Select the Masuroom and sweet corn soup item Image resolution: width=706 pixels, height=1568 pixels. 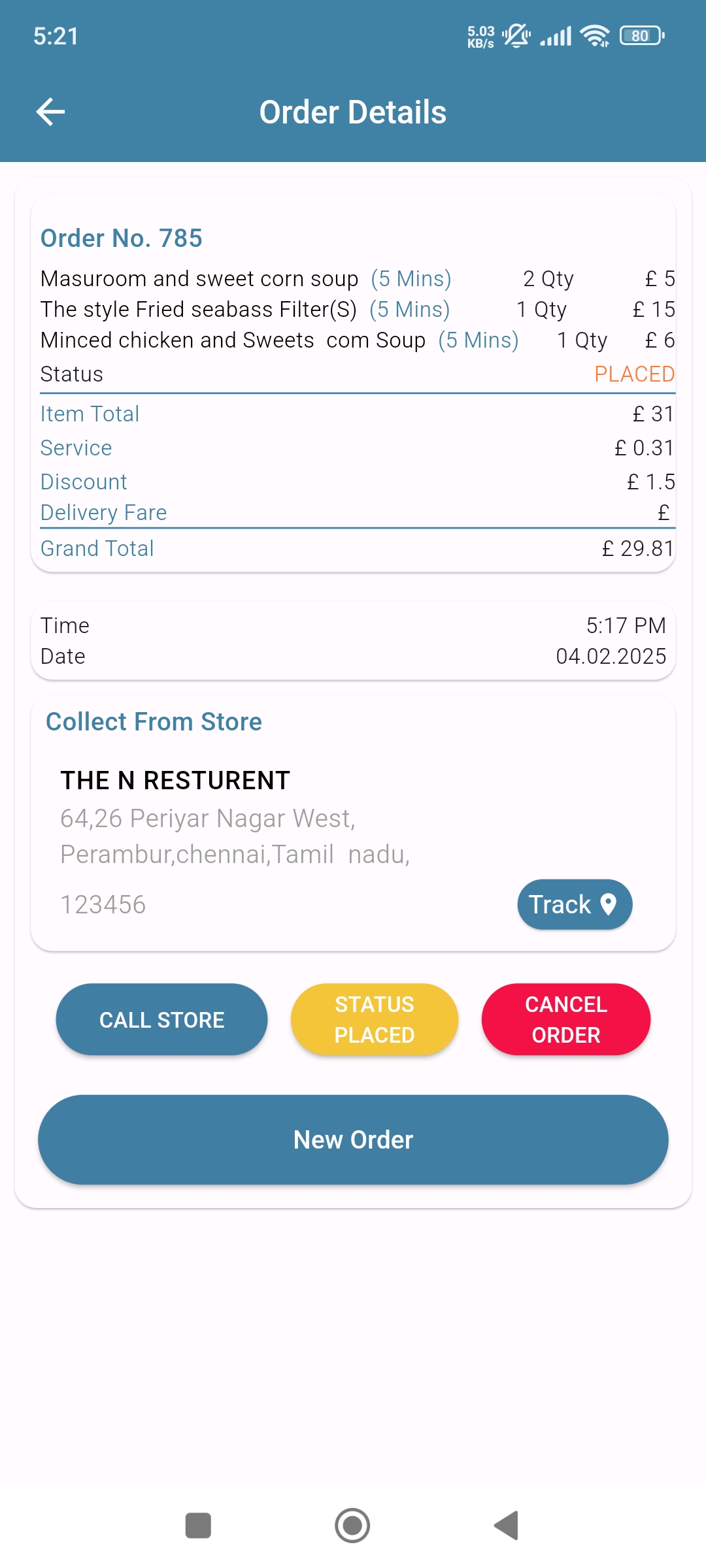(x=199, y=279)
